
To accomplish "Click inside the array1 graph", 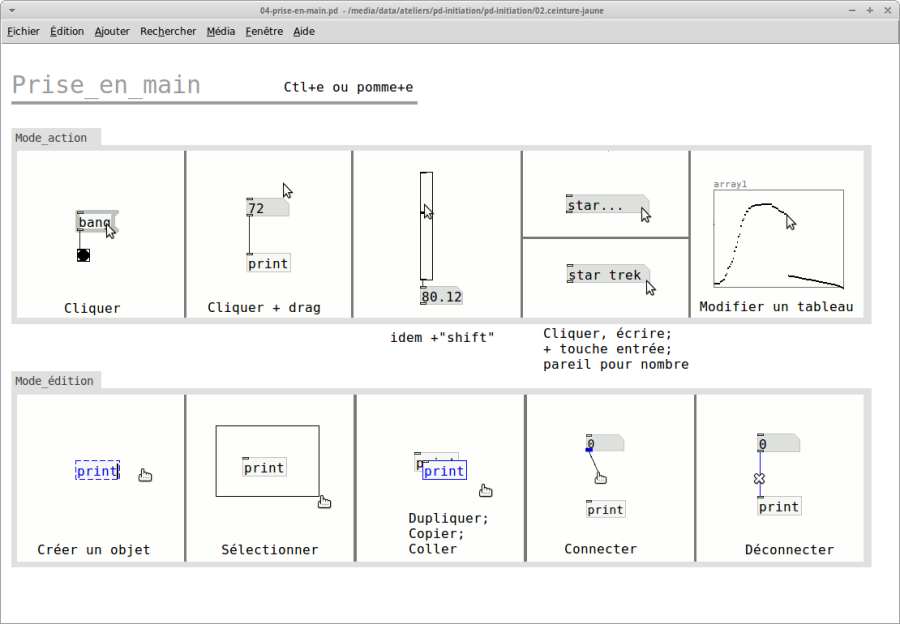I will (x=777, y=240).
